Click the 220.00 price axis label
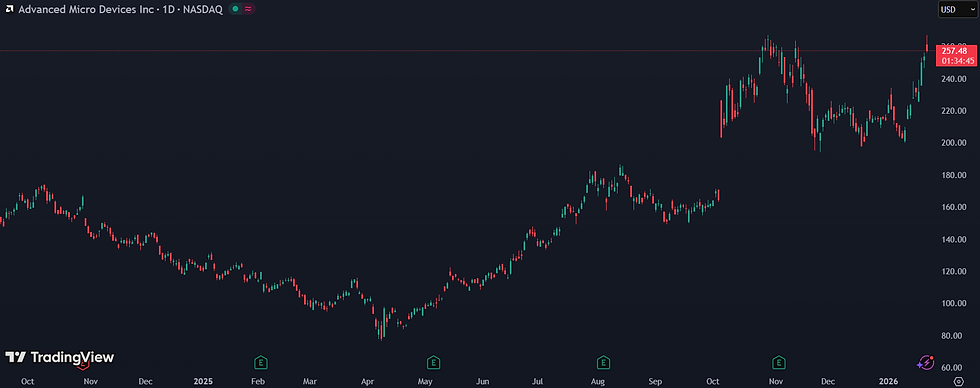 coord(954,111)
